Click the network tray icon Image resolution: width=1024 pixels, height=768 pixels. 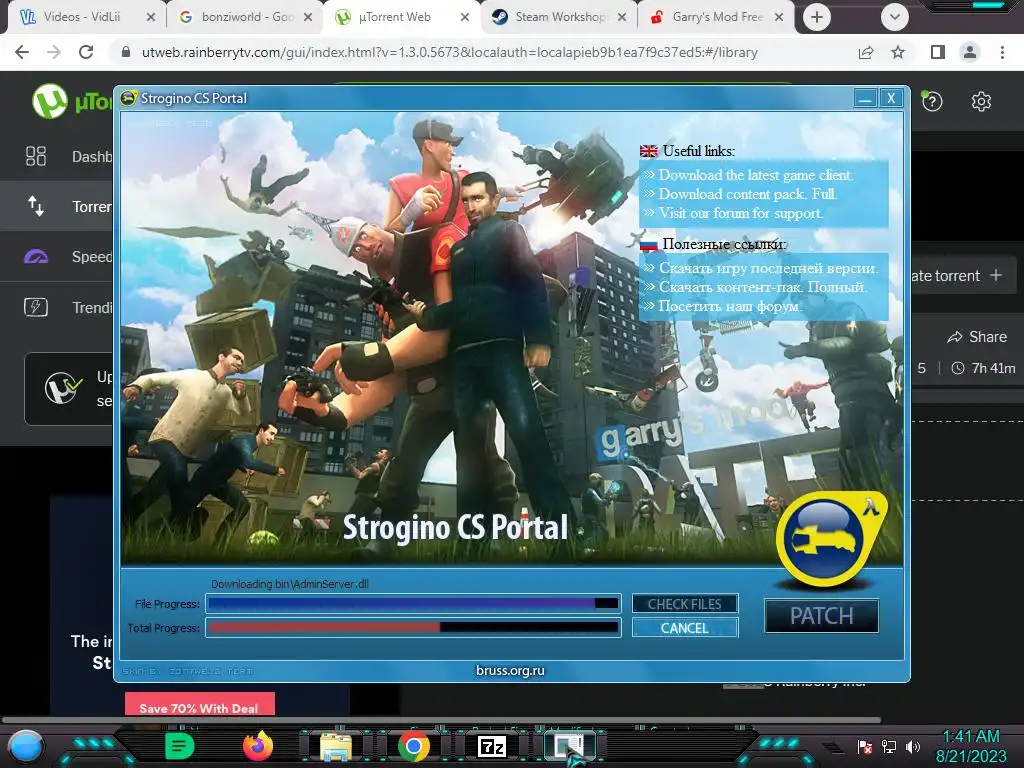coord(889,746)
